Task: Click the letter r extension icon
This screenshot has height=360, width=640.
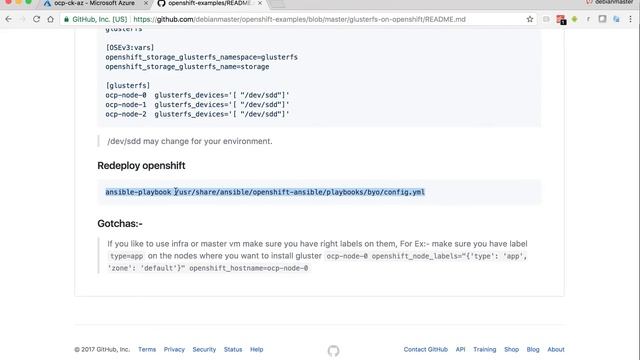Action: click(588, 19)
